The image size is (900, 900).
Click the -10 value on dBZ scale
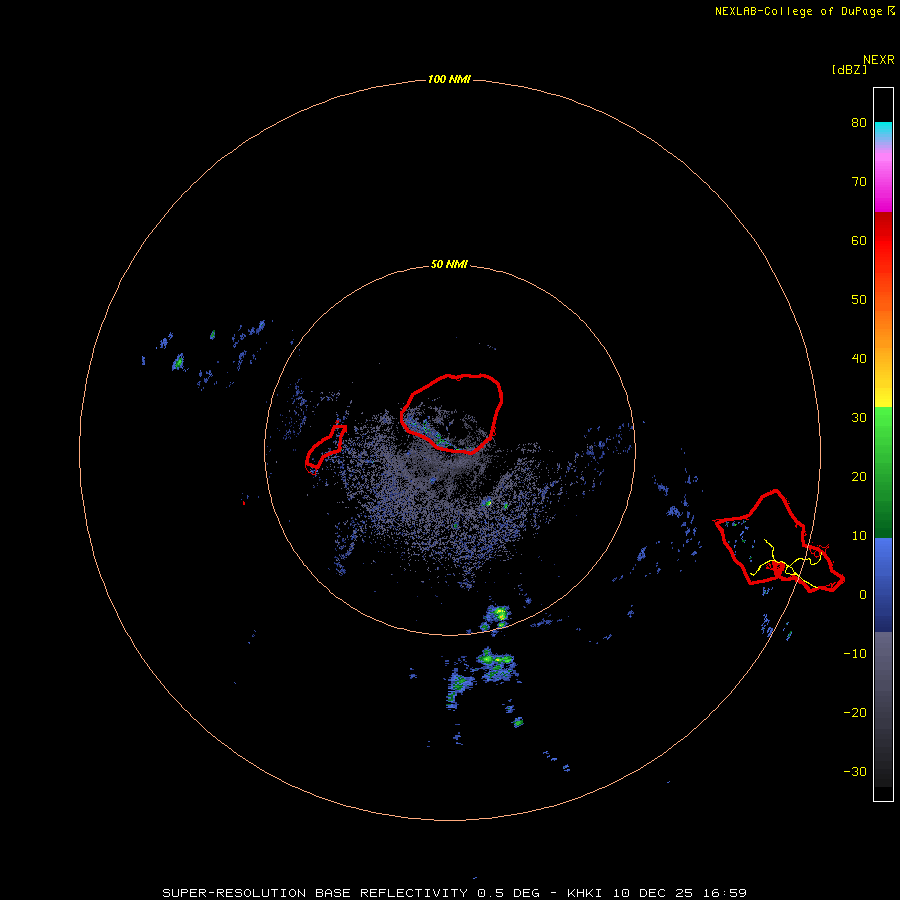(x=855, y=654)
